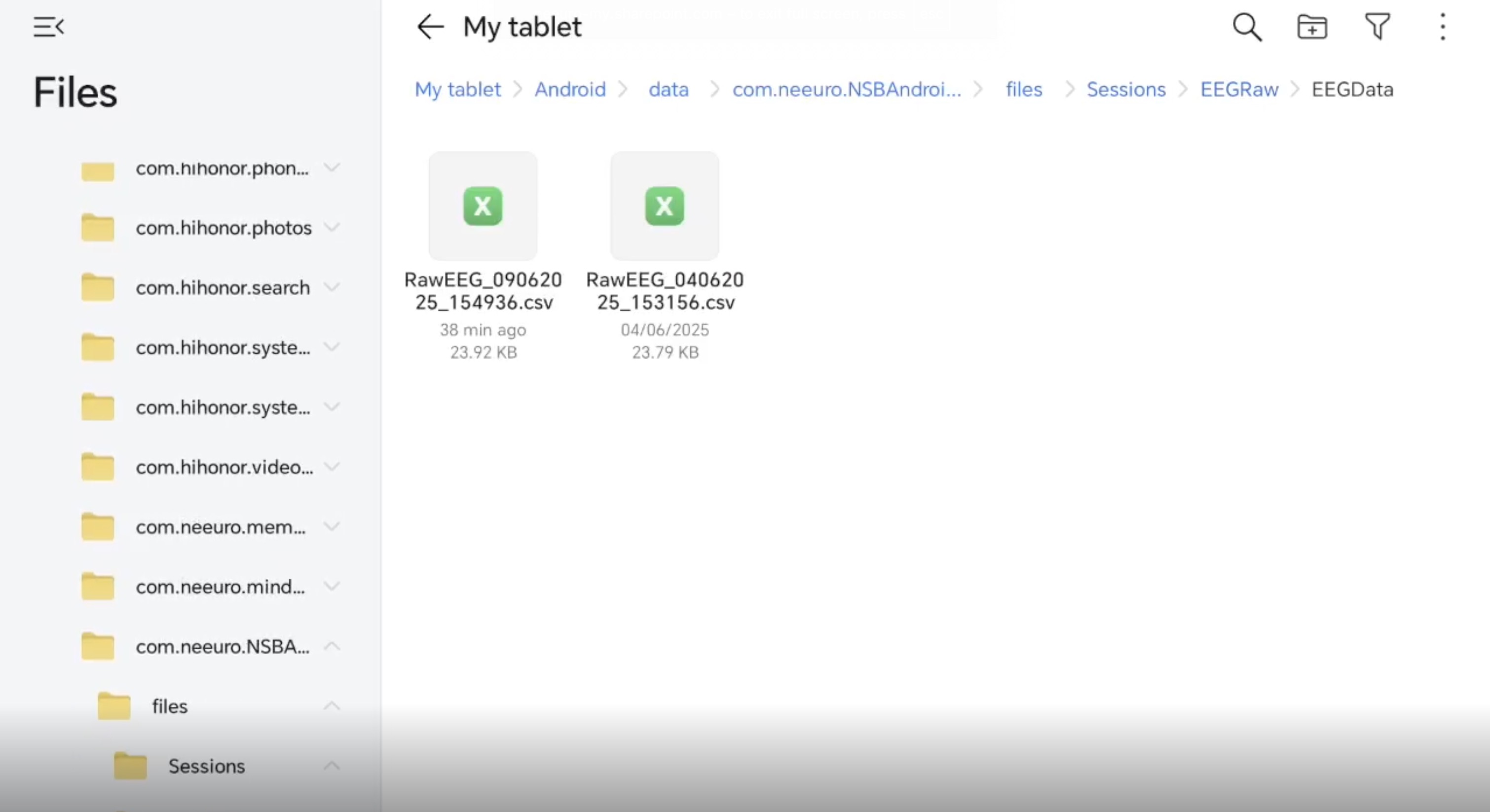Click the back arrow next to My tablet
Image resolution: width=1490 pixels, height=812 pixels.
pos(429,27)
